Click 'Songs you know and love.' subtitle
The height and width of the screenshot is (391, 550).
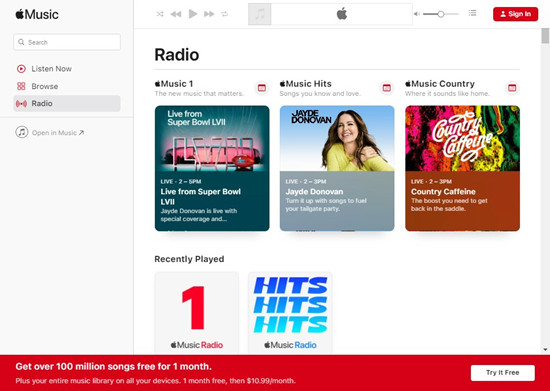[320, 94]
